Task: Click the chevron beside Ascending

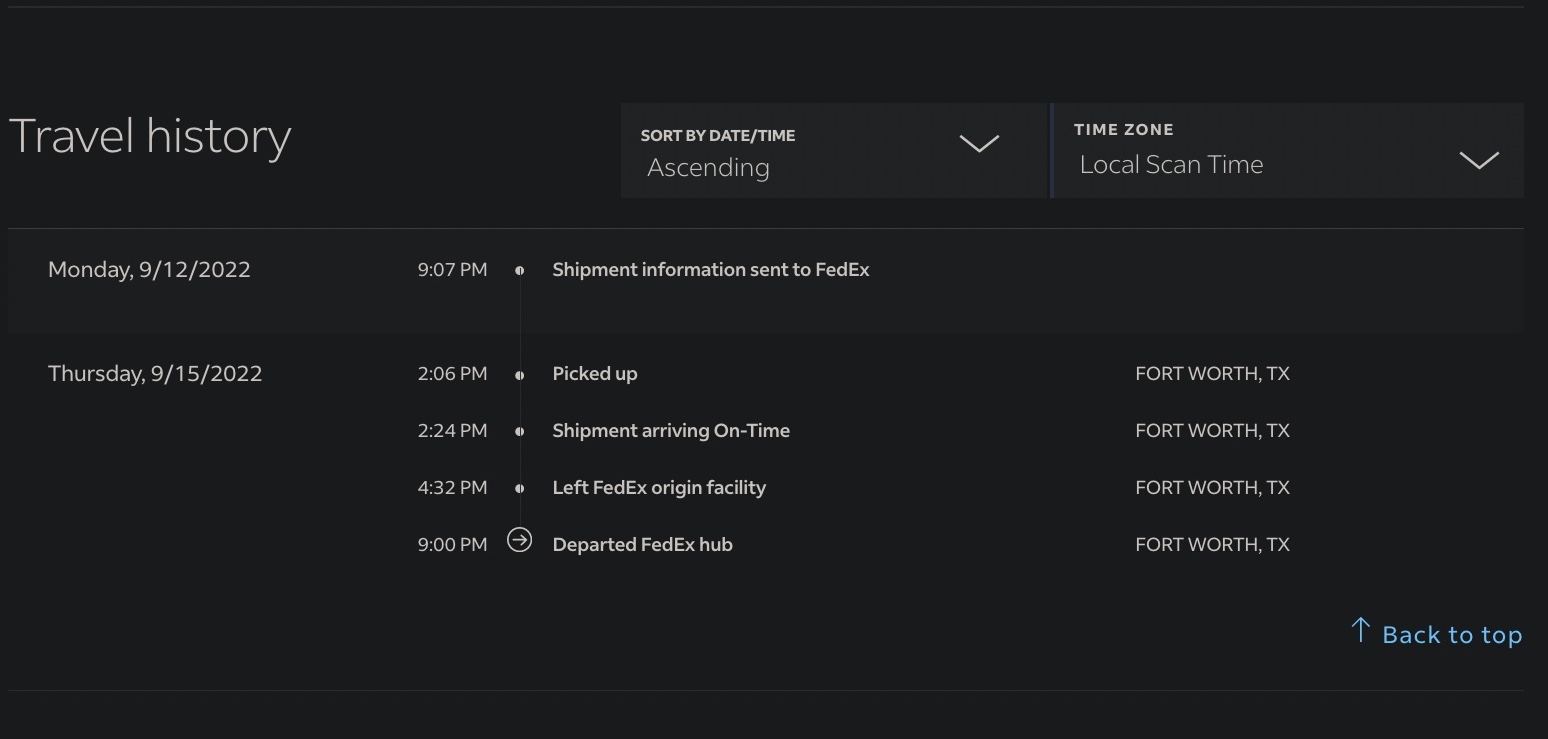Action: (979, 144)
